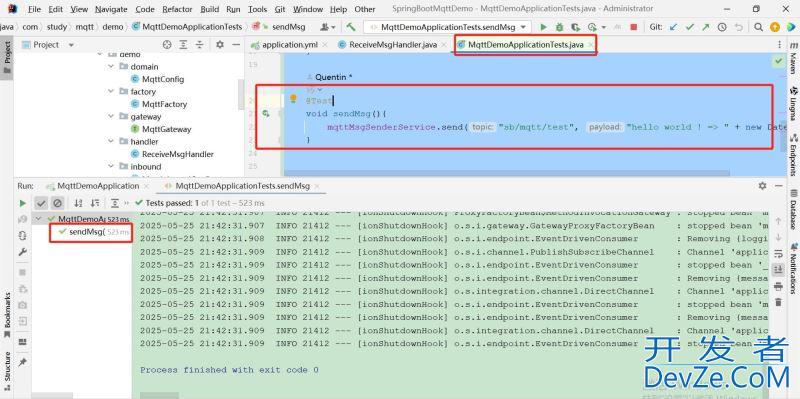Run with Coverage icon in toolbar

[576, 27]
